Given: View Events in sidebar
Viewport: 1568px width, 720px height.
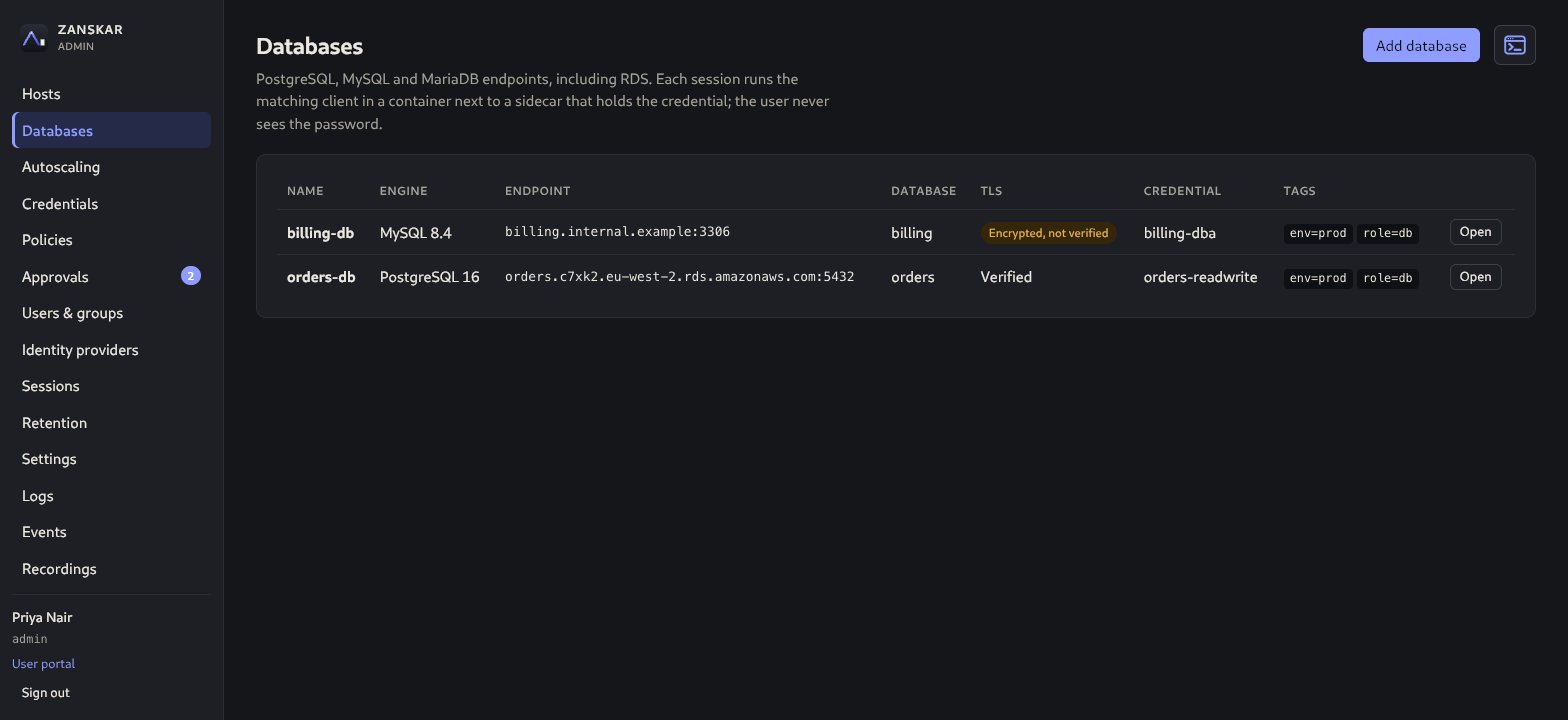Looking at the screenshot, I should tap(111, 532).
